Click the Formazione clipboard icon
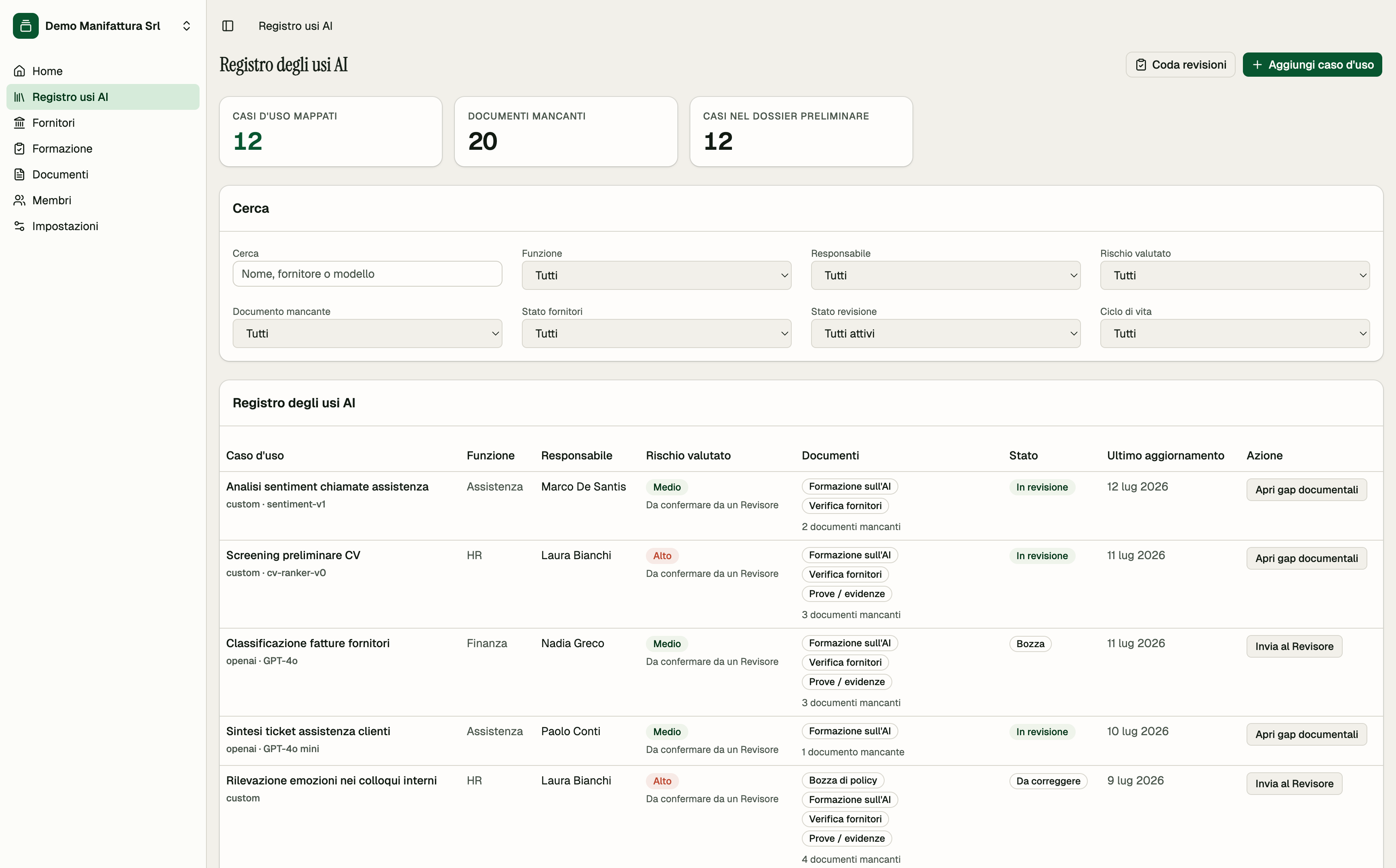Viewport: 1396px width, 868px height. click(x=19, y=149)
